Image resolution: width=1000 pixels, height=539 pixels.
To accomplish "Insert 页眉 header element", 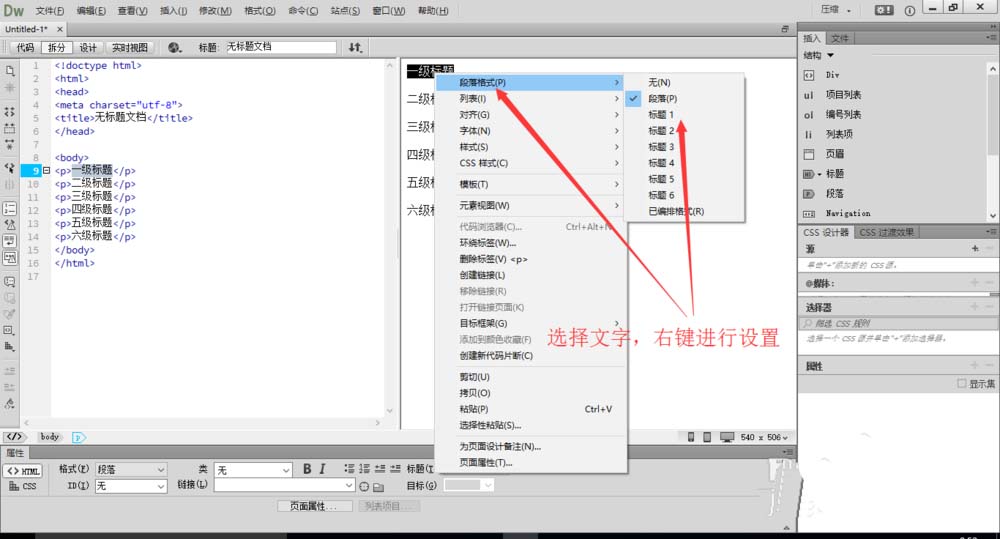I will [x=824, y=154].
